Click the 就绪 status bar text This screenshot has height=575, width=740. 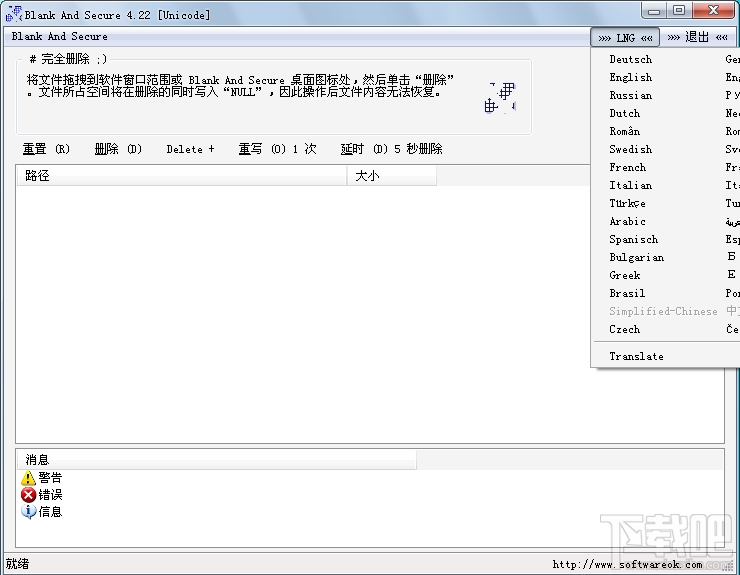(17, 564)
